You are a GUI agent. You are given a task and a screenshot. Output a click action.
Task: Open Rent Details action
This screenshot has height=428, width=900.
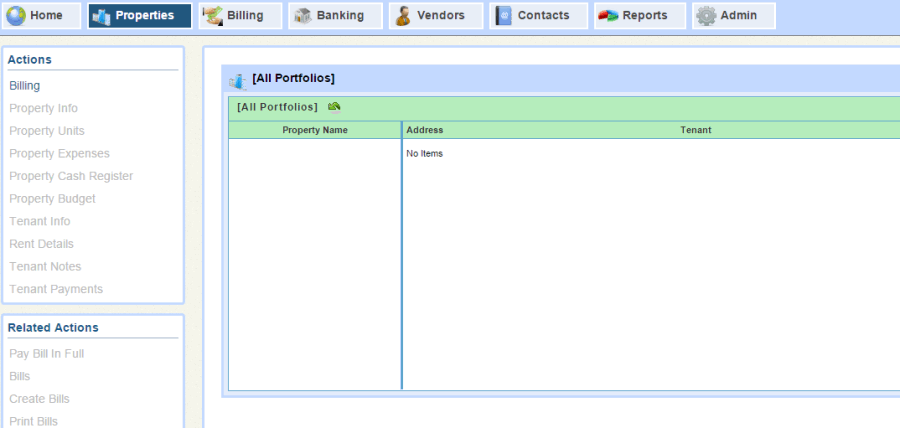(x=42, y=244)
